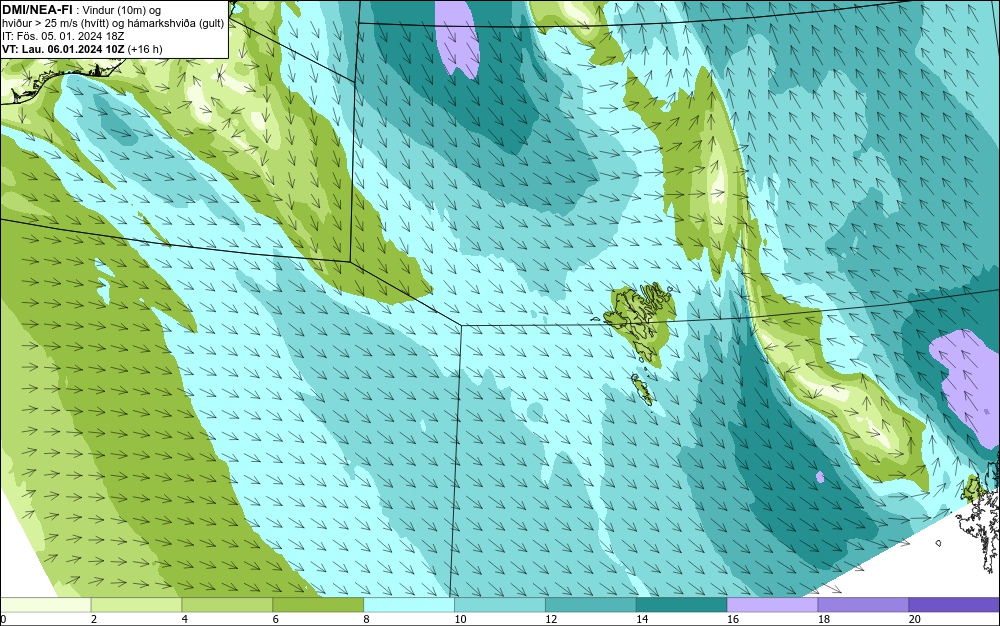Click the 'DMI/NEA-FI' title text
The image size is (1000, 626).
(37, 9)
